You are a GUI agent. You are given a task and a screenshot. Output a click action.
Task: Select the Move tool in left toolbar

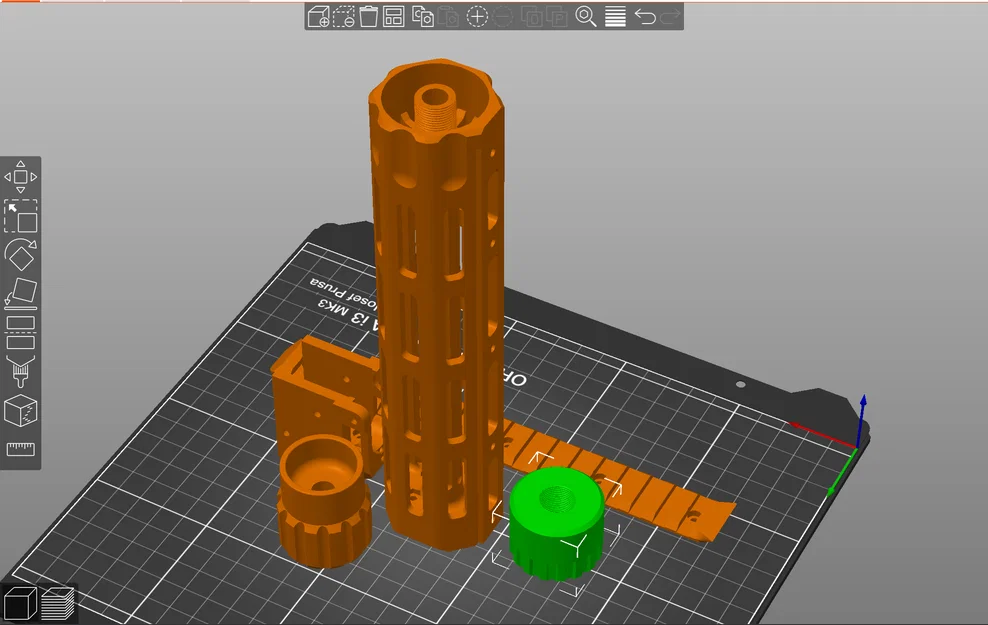(x=20, y=176)
